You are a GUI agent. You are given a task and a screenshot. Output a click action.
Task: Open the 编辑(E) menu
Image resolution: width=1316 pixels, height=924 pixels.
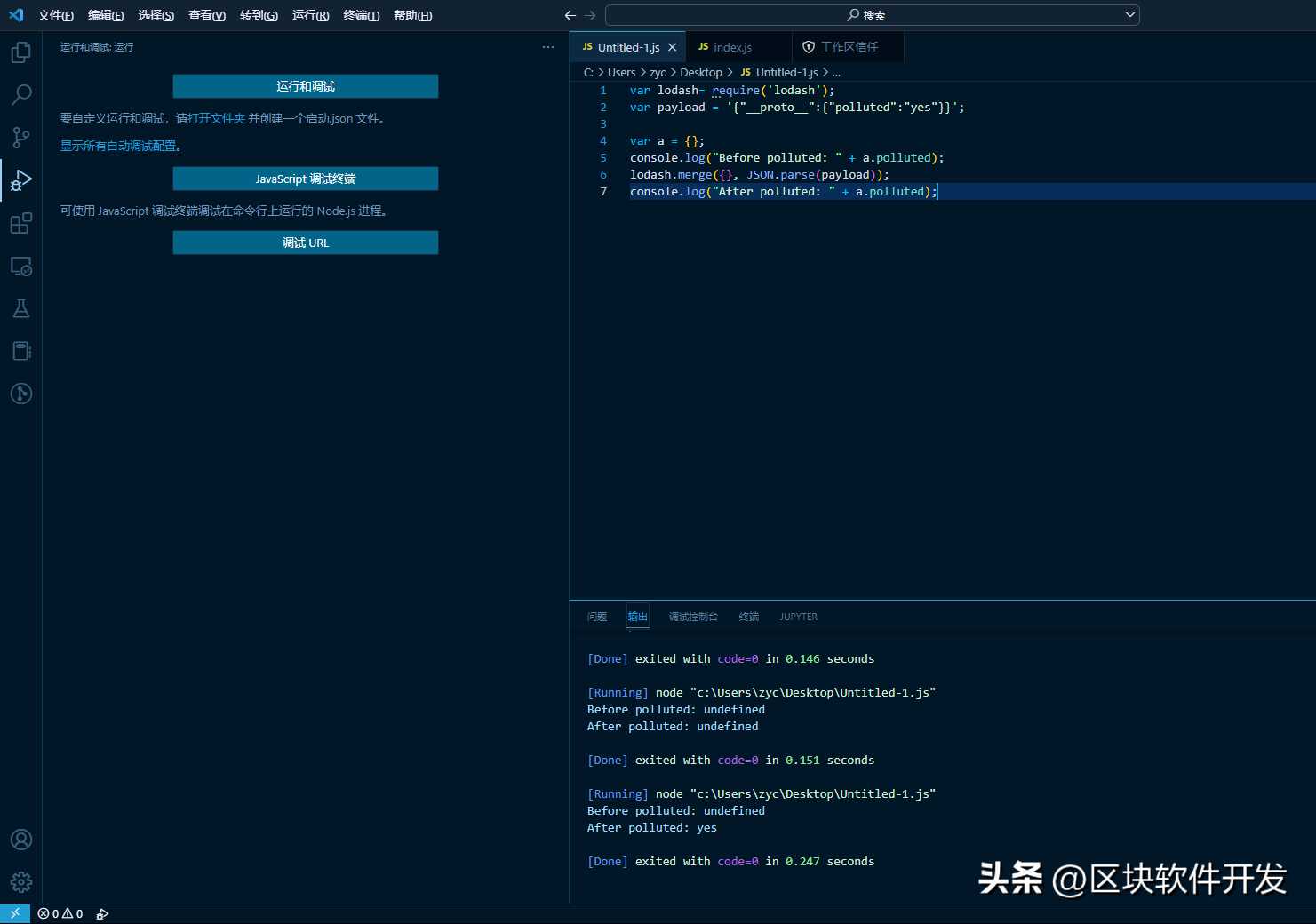[x=106, y=15]
